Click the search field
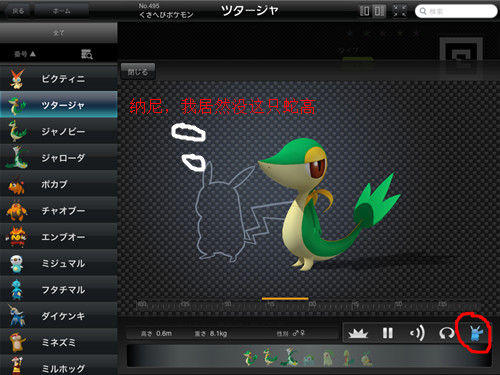This screenshot has width=500, height=375. pos(456,11)
